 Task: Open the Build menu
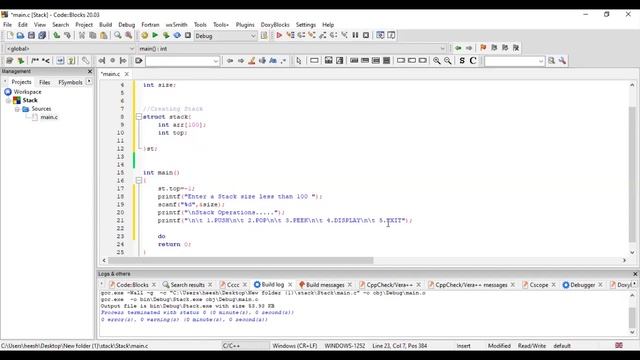coord(105,24)
